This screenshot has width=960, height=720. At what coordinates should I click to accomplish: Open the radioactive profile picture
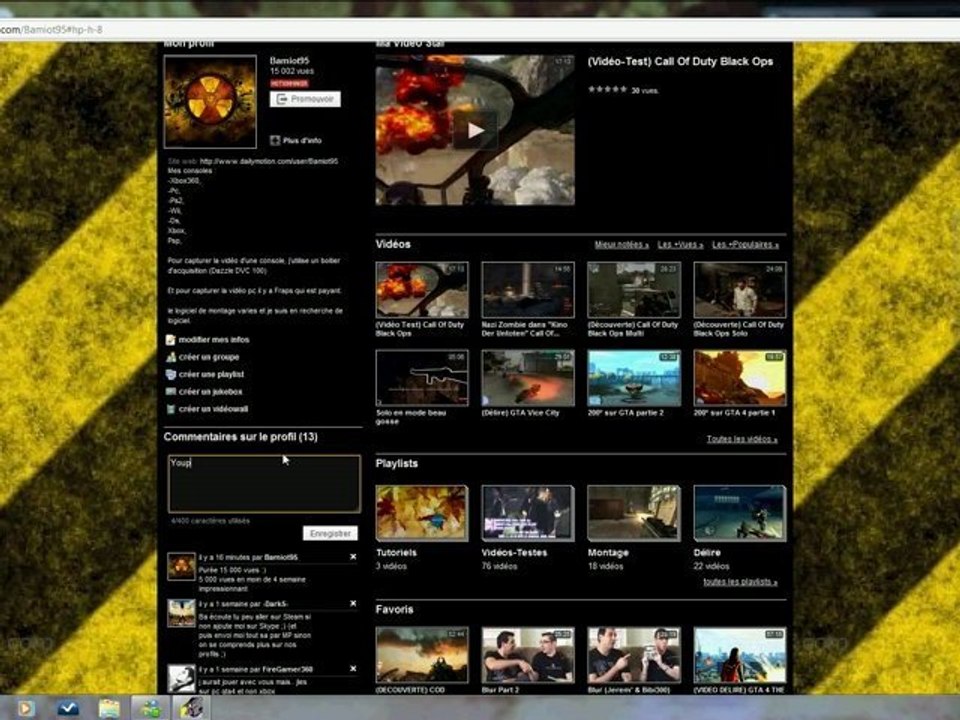210,102
